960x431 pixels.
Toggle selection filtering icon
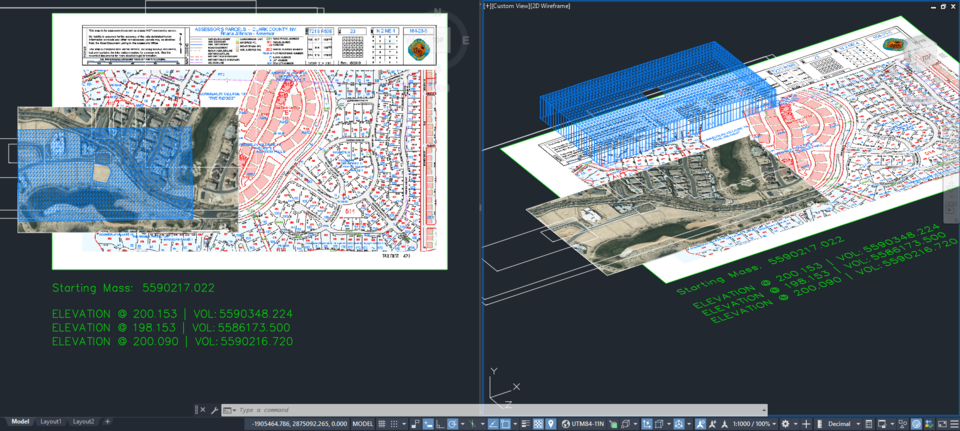coord(659,424)
